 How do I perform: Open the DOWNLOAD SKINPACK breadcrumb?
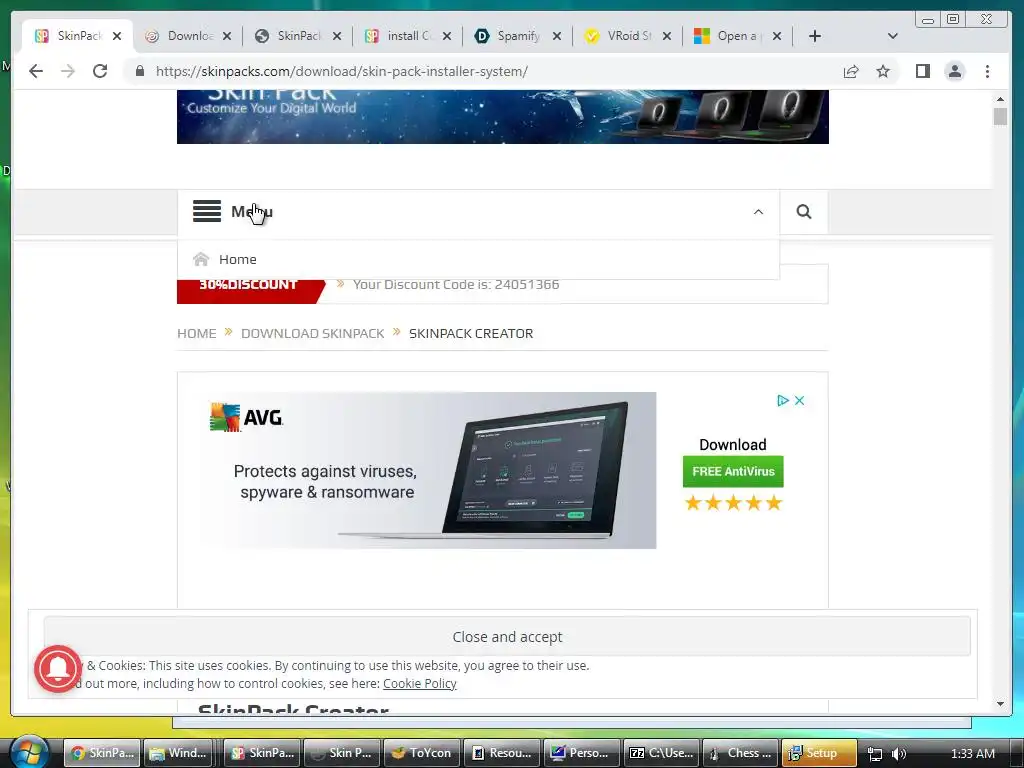[312, 333]
